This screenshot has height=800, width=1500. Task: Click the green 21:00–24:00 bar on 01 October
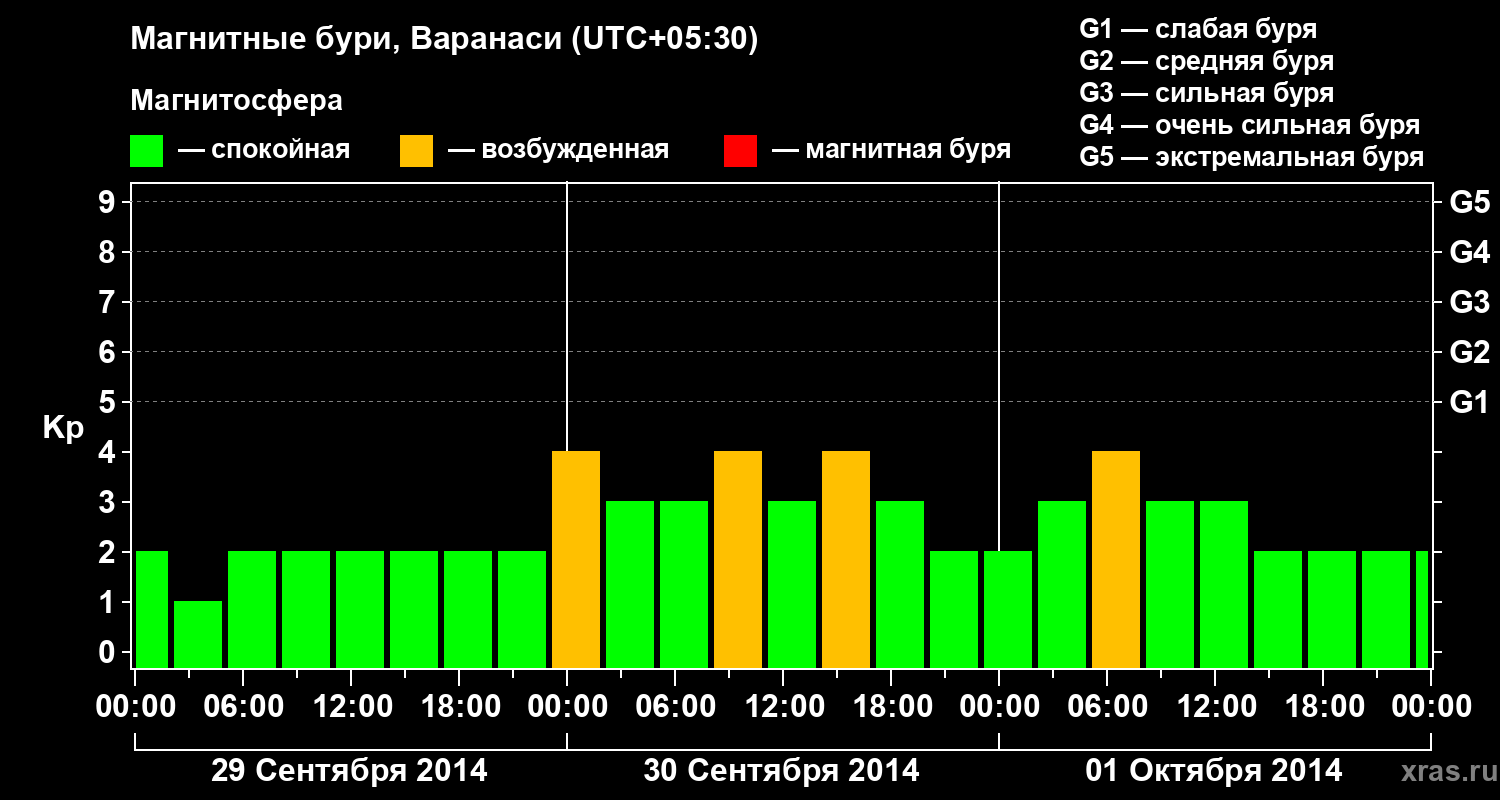click(x=1386, y=609)
